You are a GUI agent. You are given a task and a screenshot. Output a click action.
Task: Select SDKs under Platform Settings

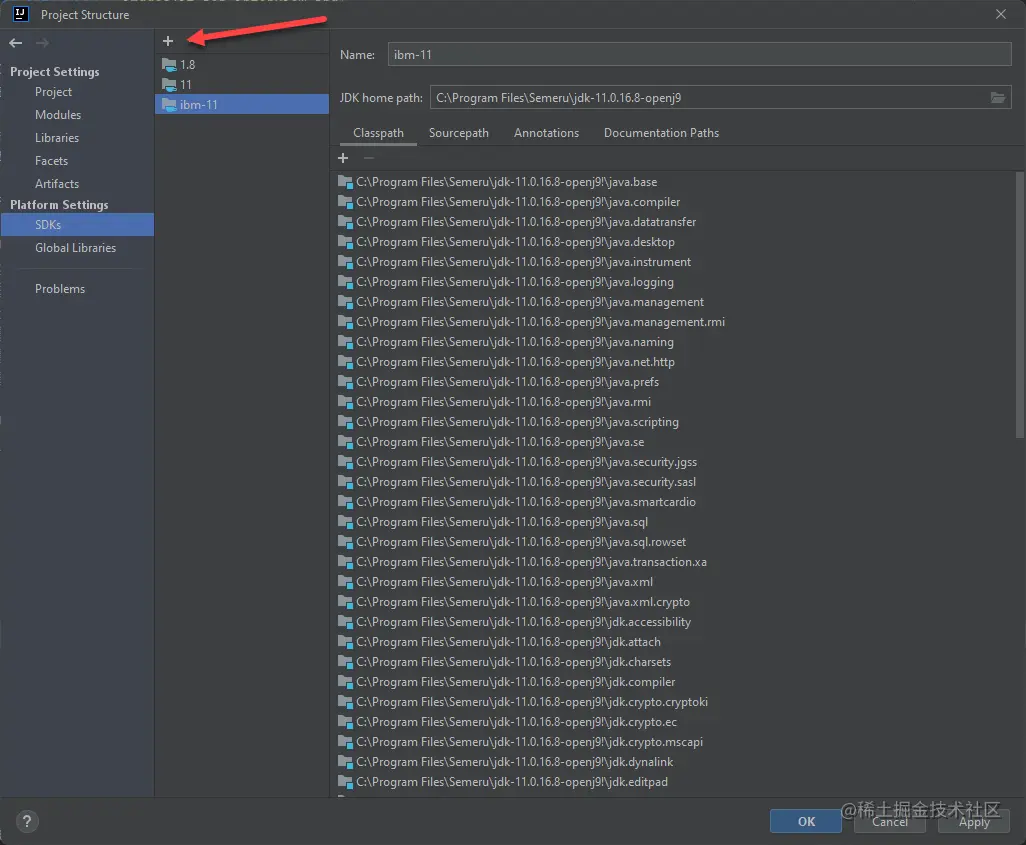coord(77,225)
